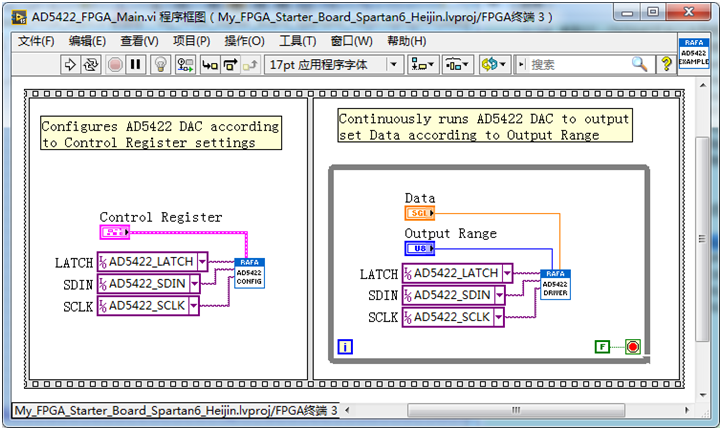Open the 帮助(H) menu
722x430 pixels.
click(406, 41)
